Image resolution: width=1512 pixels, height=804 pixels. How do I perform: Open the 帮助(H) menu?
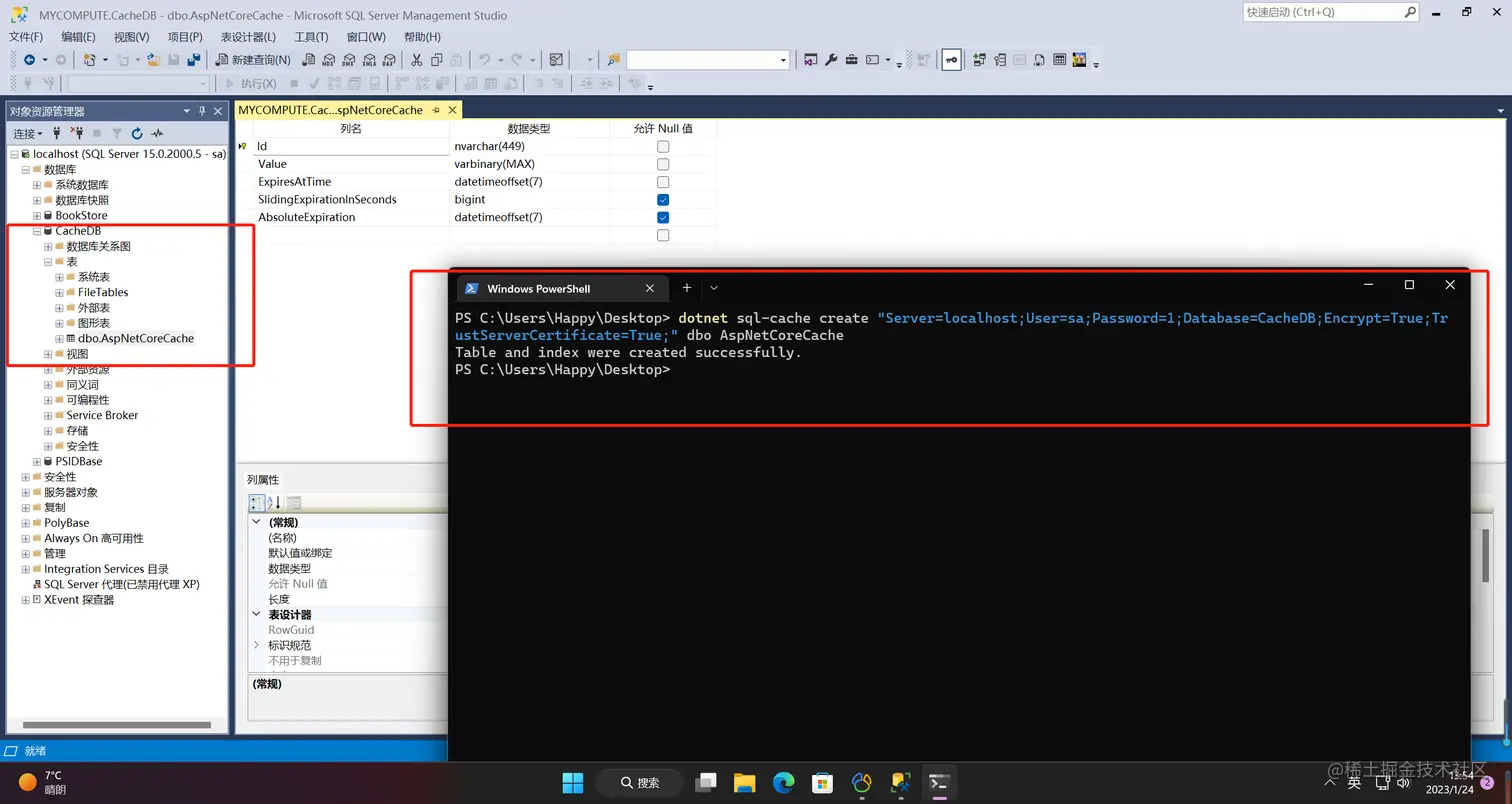422,37
